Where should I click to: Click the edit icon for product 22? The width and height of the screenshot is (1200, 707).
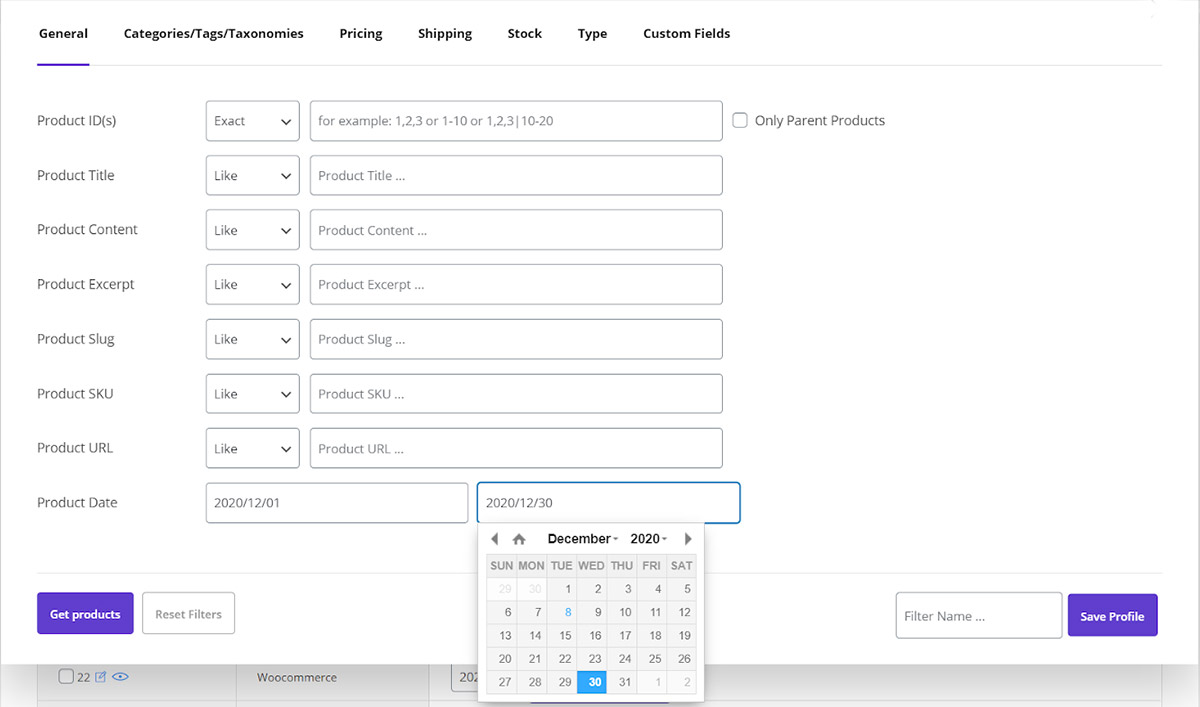[100, 677]
